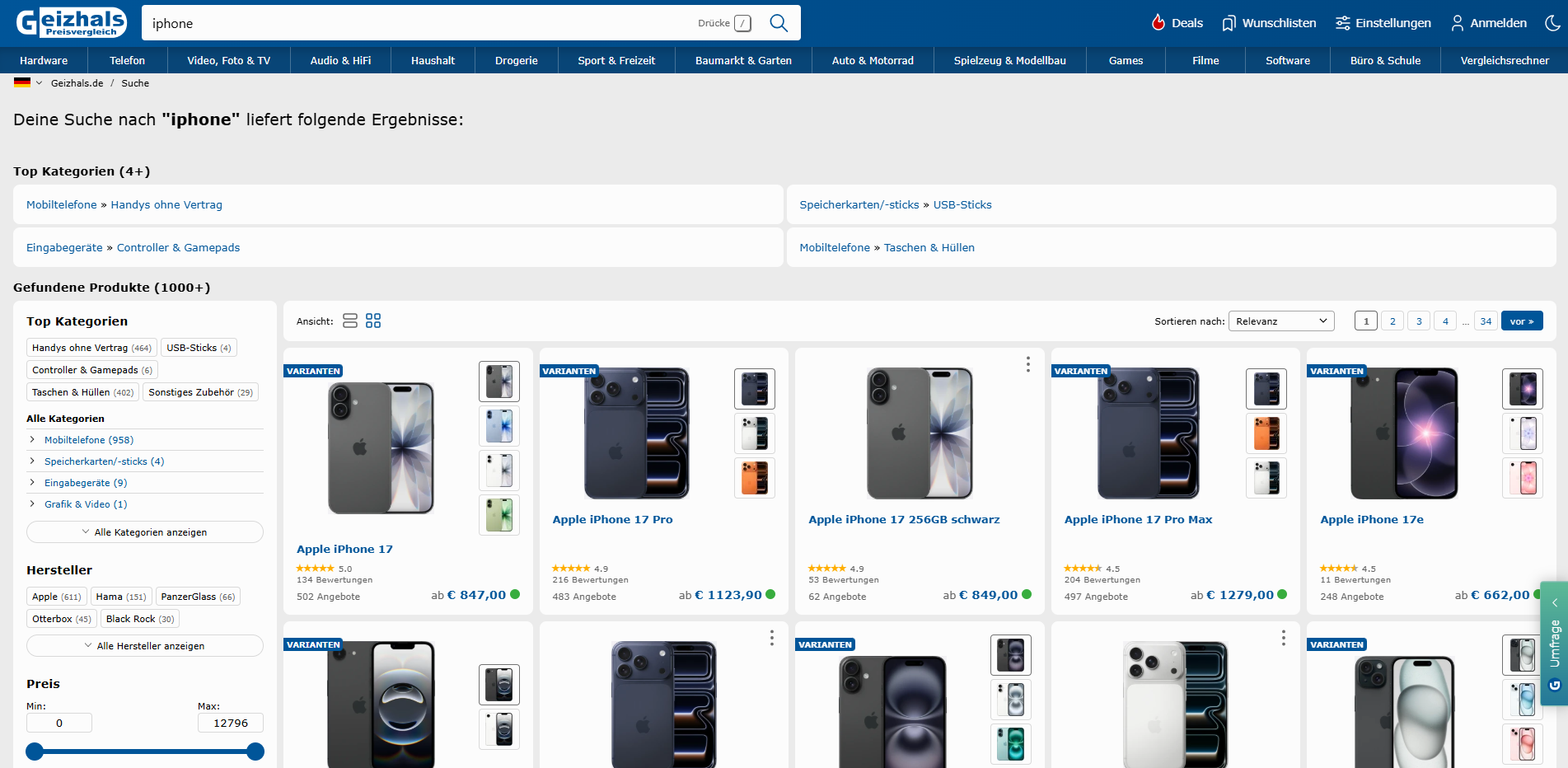Open the country flag selector dropdown
Image resolution: width=1568 pixels, height=768 pixels.
[x=28, y=82]
